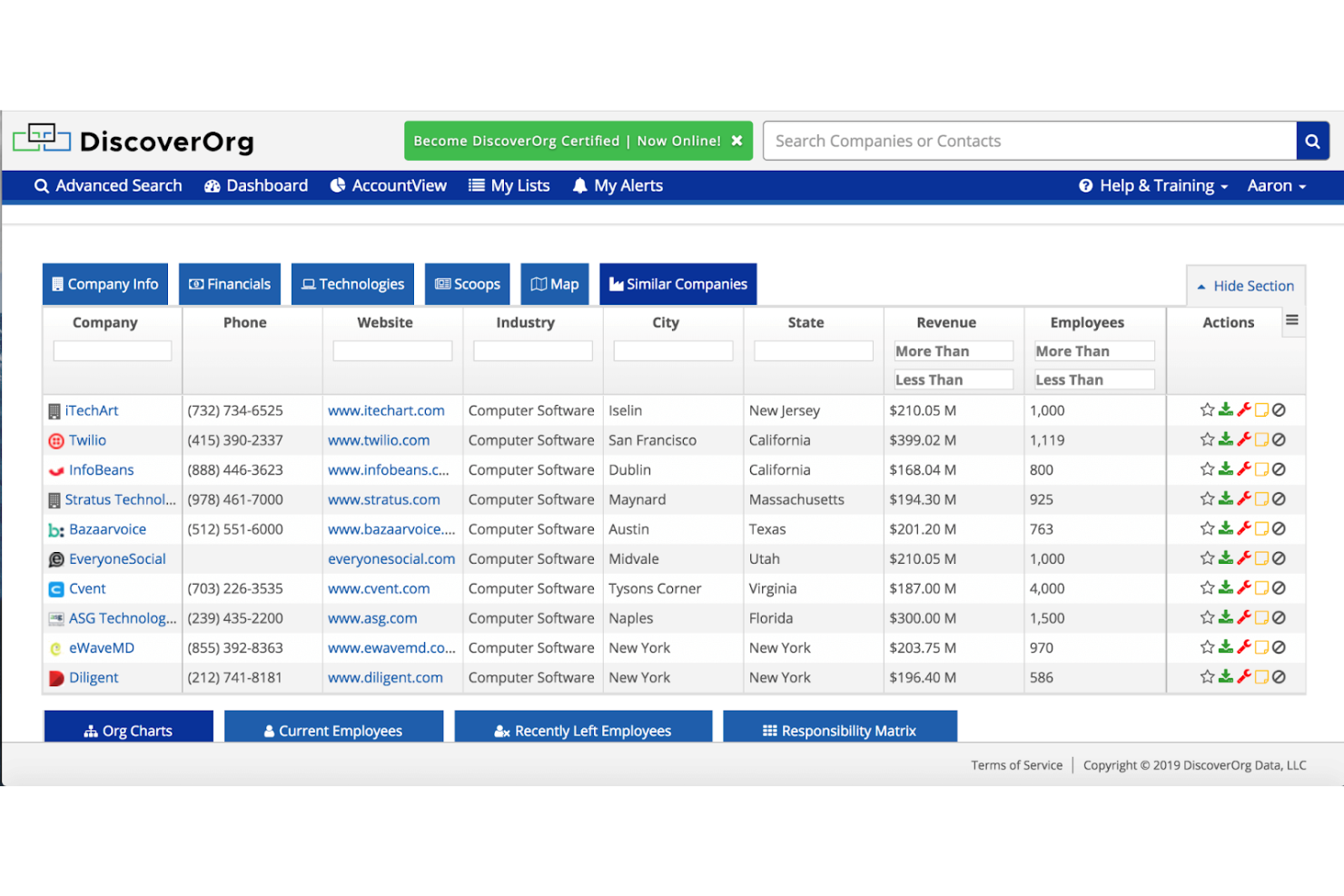The image size is (1344, 896).
Task: Switch to the Financials tab
Action: [230, 284]
